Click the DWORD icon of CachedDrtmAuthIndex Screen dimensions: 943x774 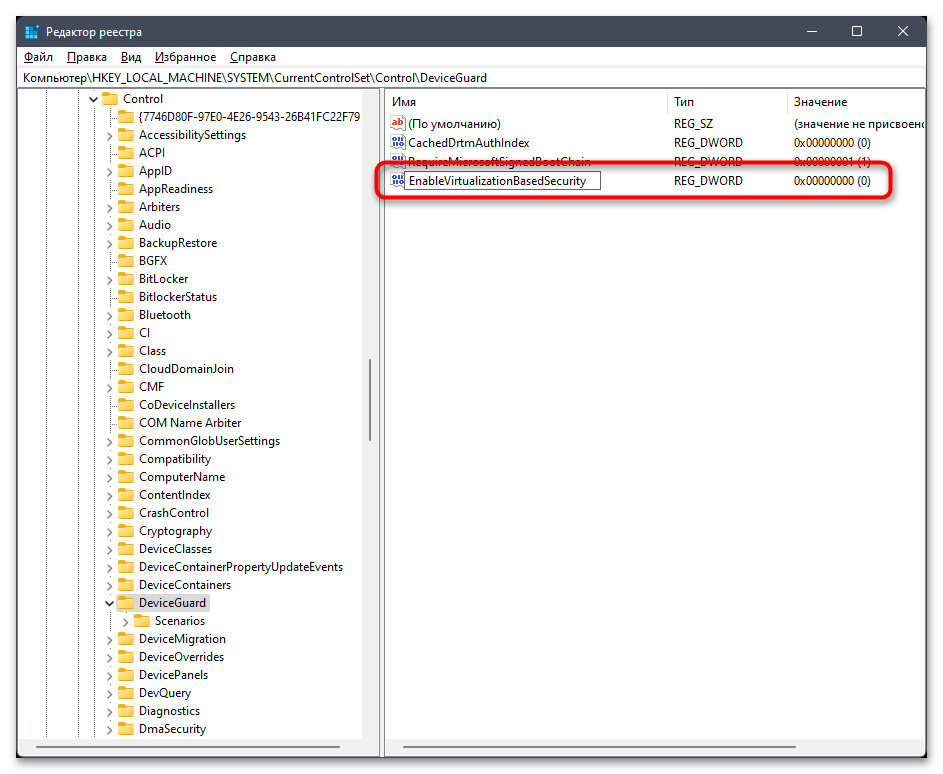[x=398, y=143]
